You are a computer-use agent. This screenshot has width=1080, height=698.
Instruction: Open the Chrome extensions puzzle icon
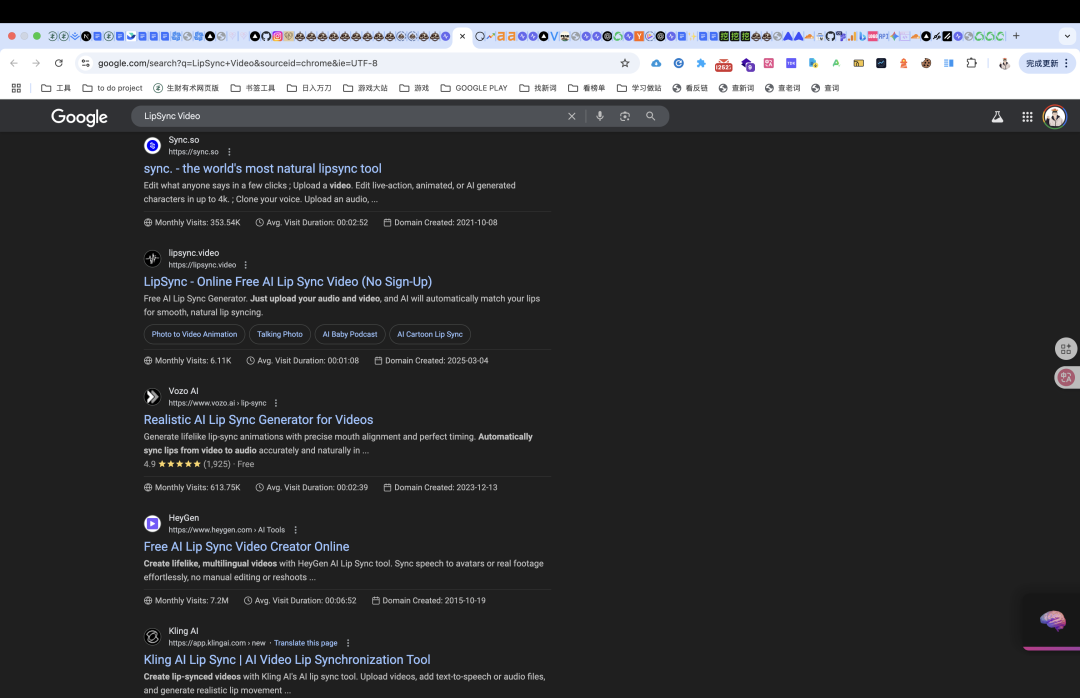coord(971,63)
